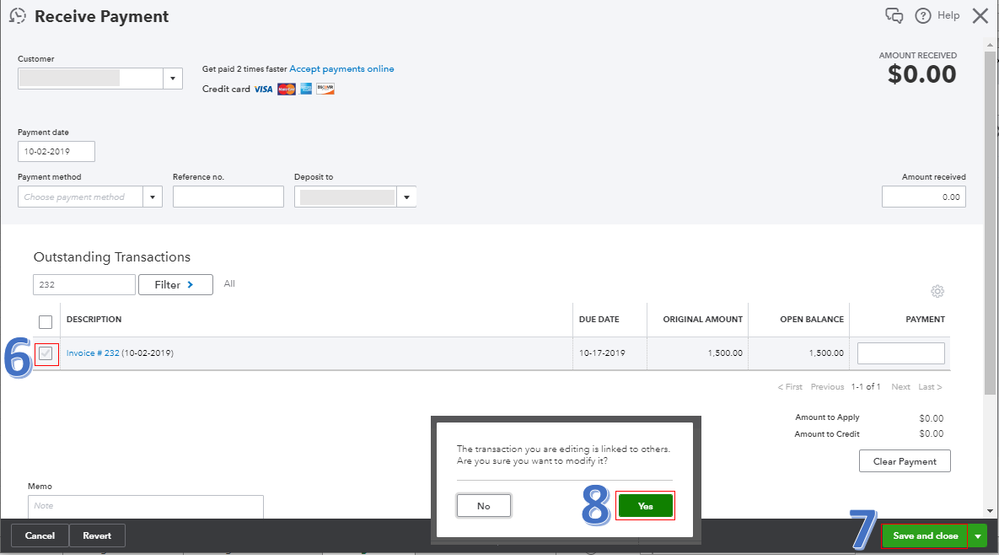Screen dimensions: 999x555
Task: Toggle the select-all transactions checkbox
Action: tap(45, 322)
